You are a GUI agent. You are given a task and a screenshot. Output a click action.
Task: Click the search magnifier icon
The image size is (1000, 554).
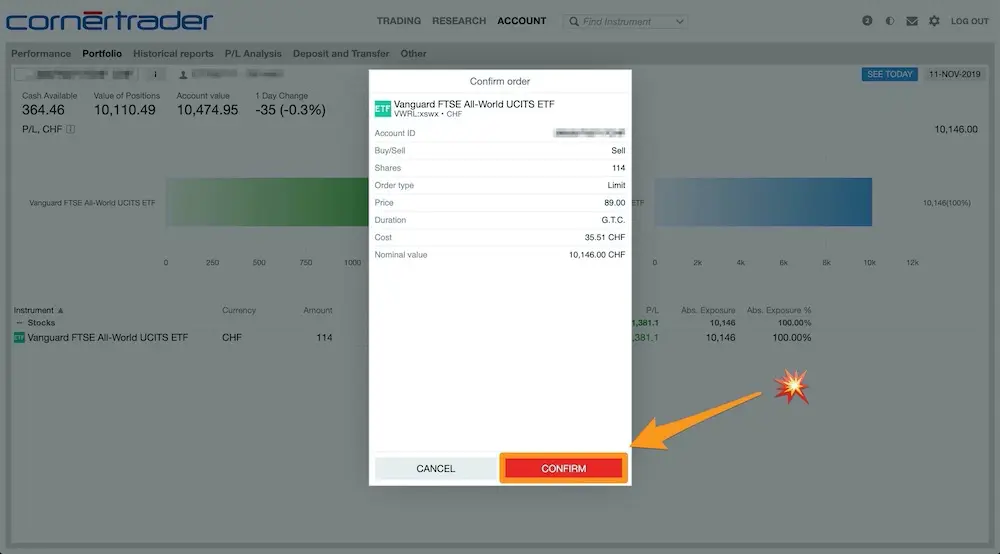tap(574, 22)
